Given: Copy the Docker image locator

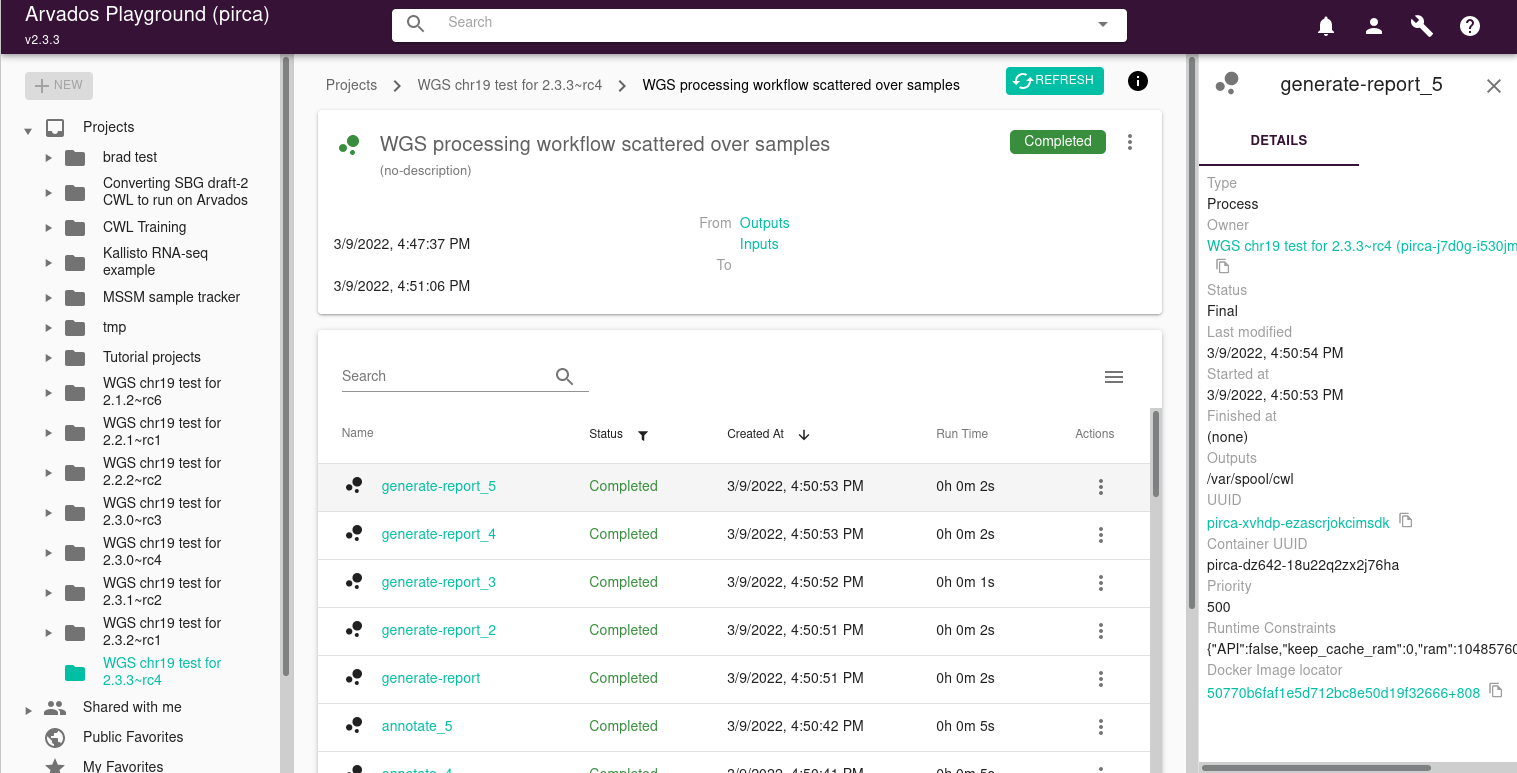Looking at the screenshot, I should click(1496, 691).
